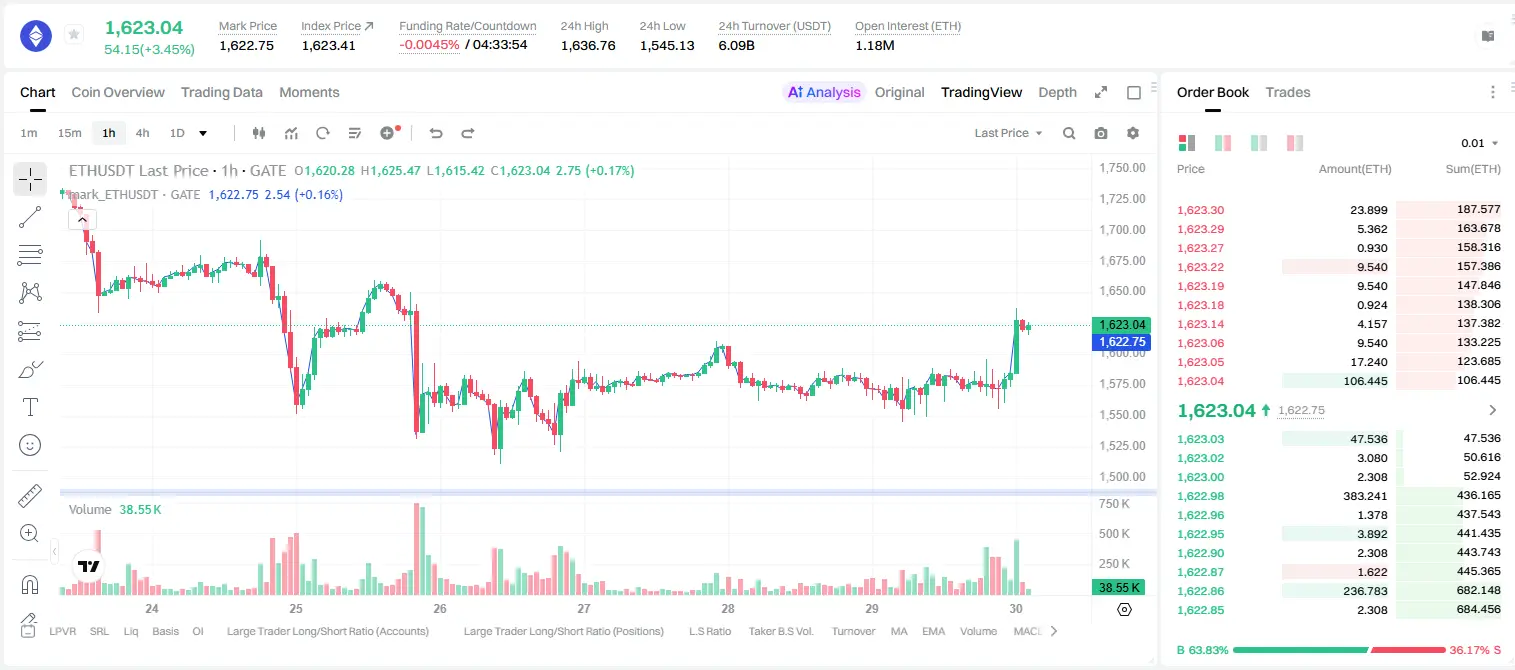Viewport: 1515px width, 670px height.
Task: Click the candlestick chart type icon
Action: (259, 133)
